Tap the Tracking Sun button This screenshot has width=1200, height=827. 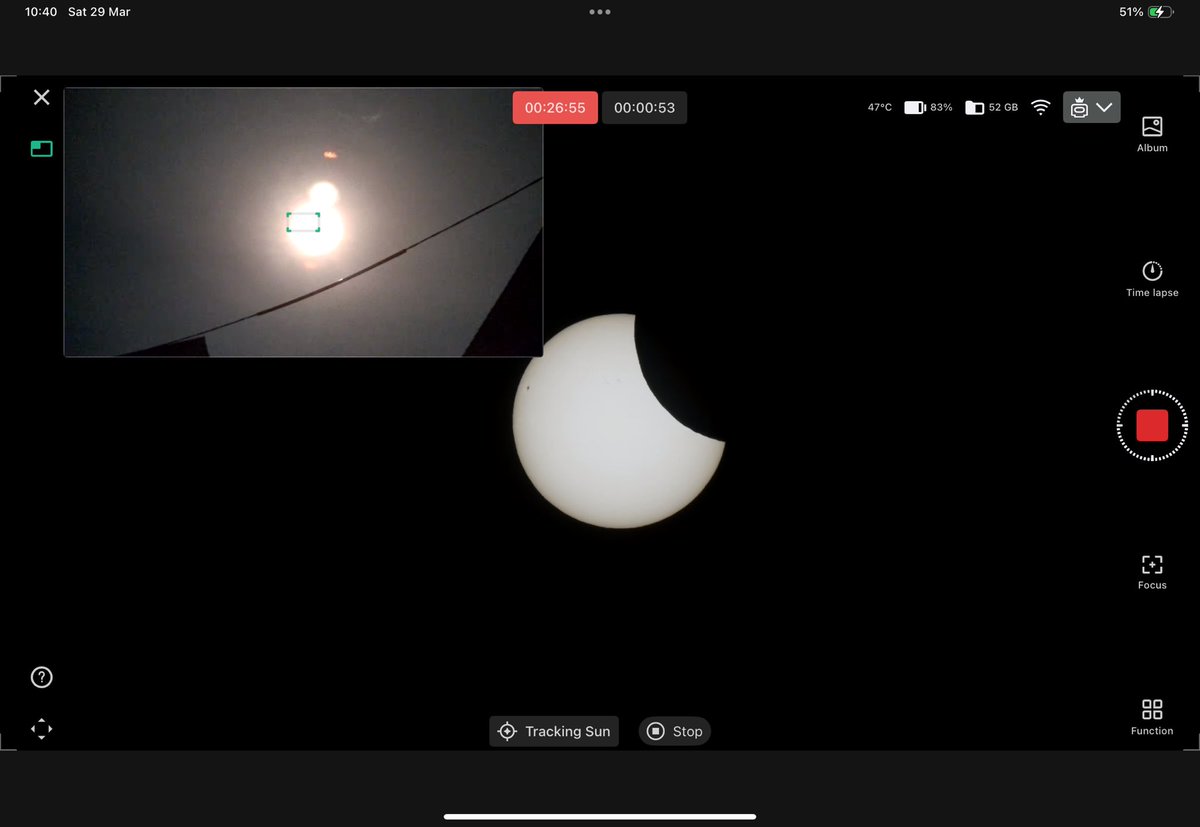point(554,731)
